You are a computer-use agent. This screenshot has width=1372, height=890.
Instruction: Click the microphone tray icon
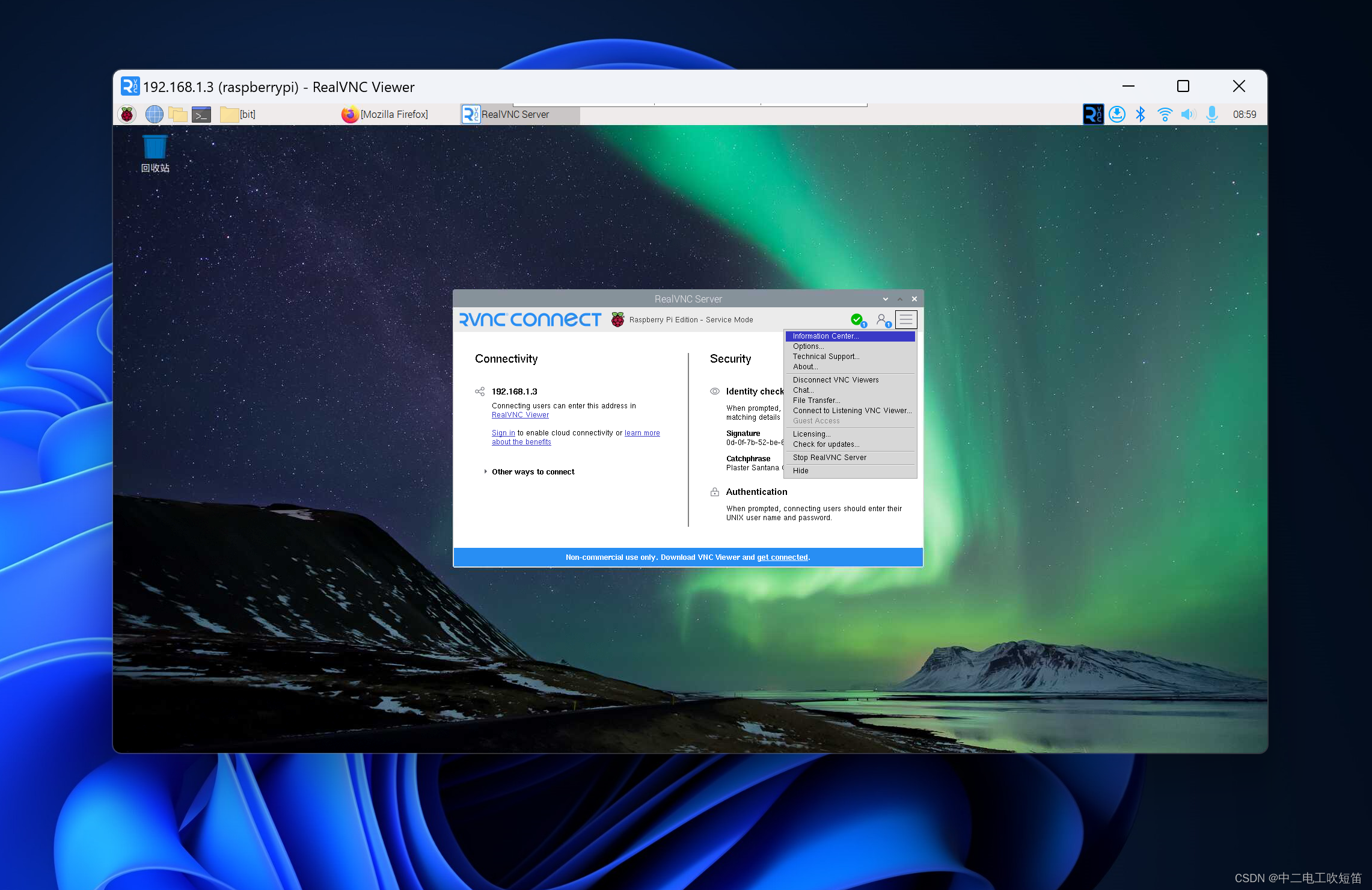tap(1212, 114)
